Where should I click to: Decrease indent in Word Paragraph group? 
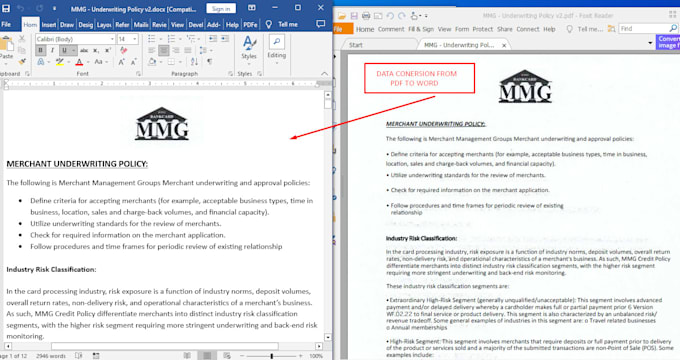click(x=213, y=39)
